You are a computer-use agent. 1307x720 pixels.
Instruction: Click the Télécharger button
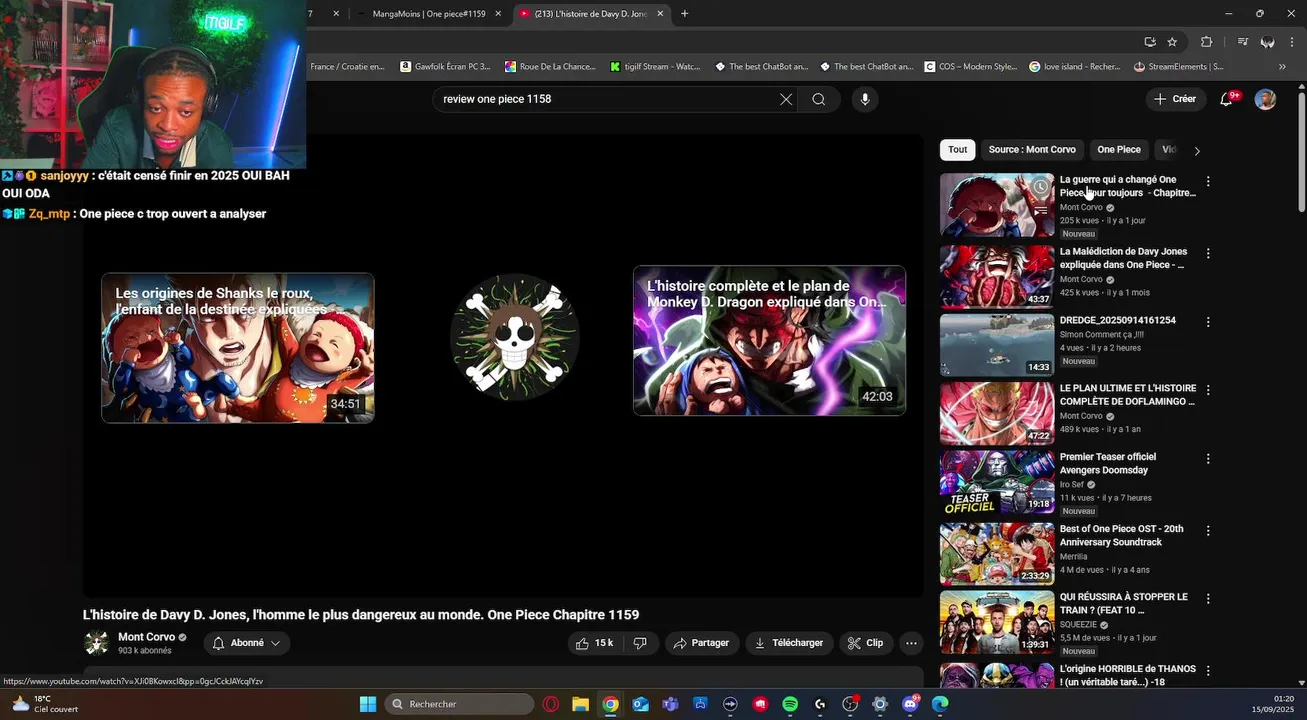789,643
